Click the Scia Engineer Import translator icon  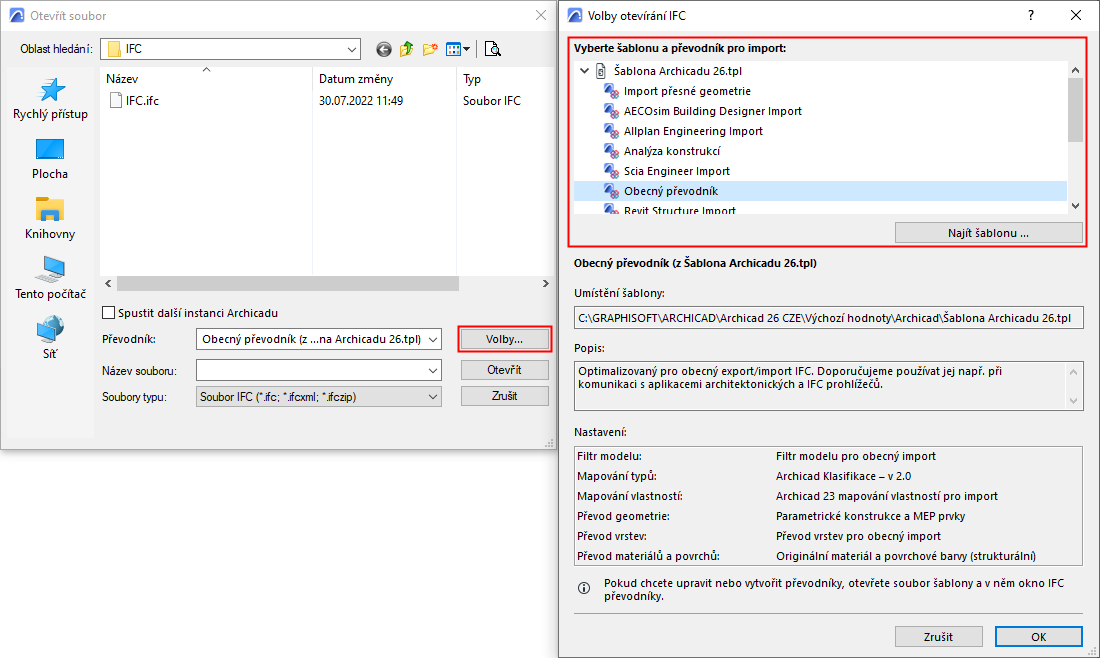point(611,171)
